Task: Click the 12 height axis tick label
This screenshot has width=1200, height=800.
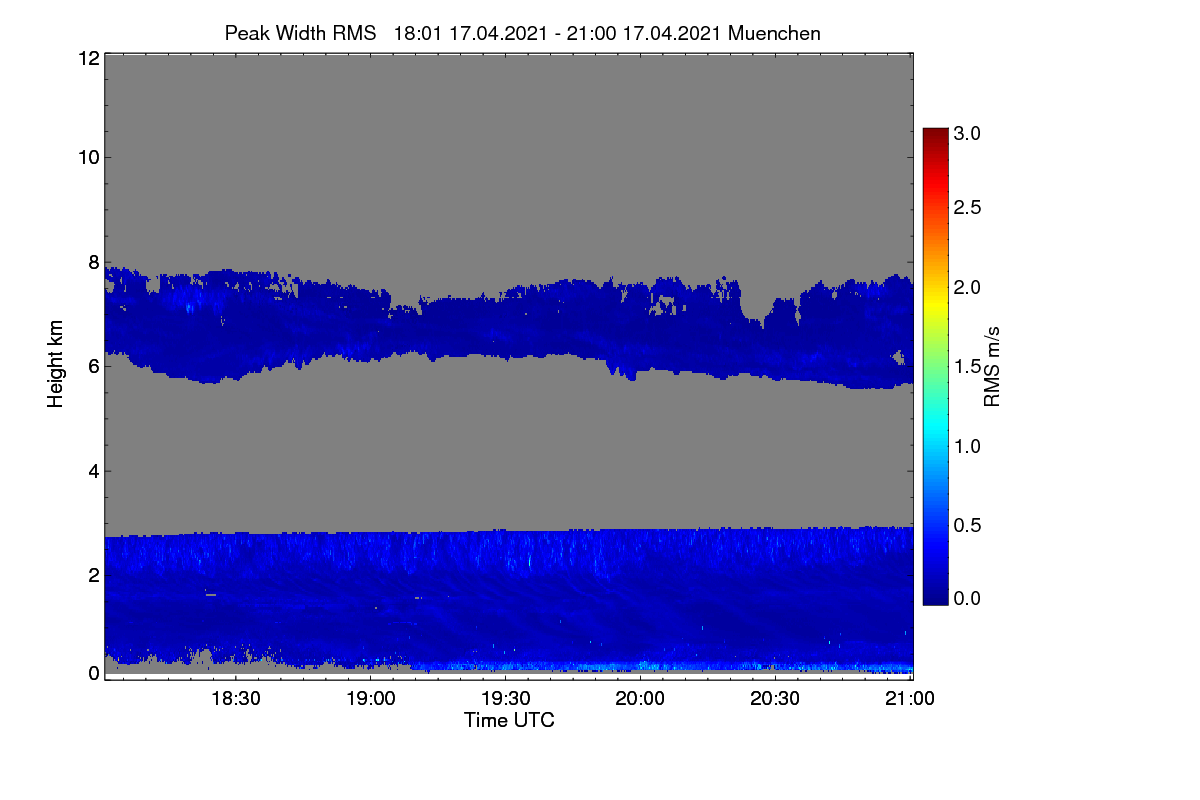Action: coord(87,58)
